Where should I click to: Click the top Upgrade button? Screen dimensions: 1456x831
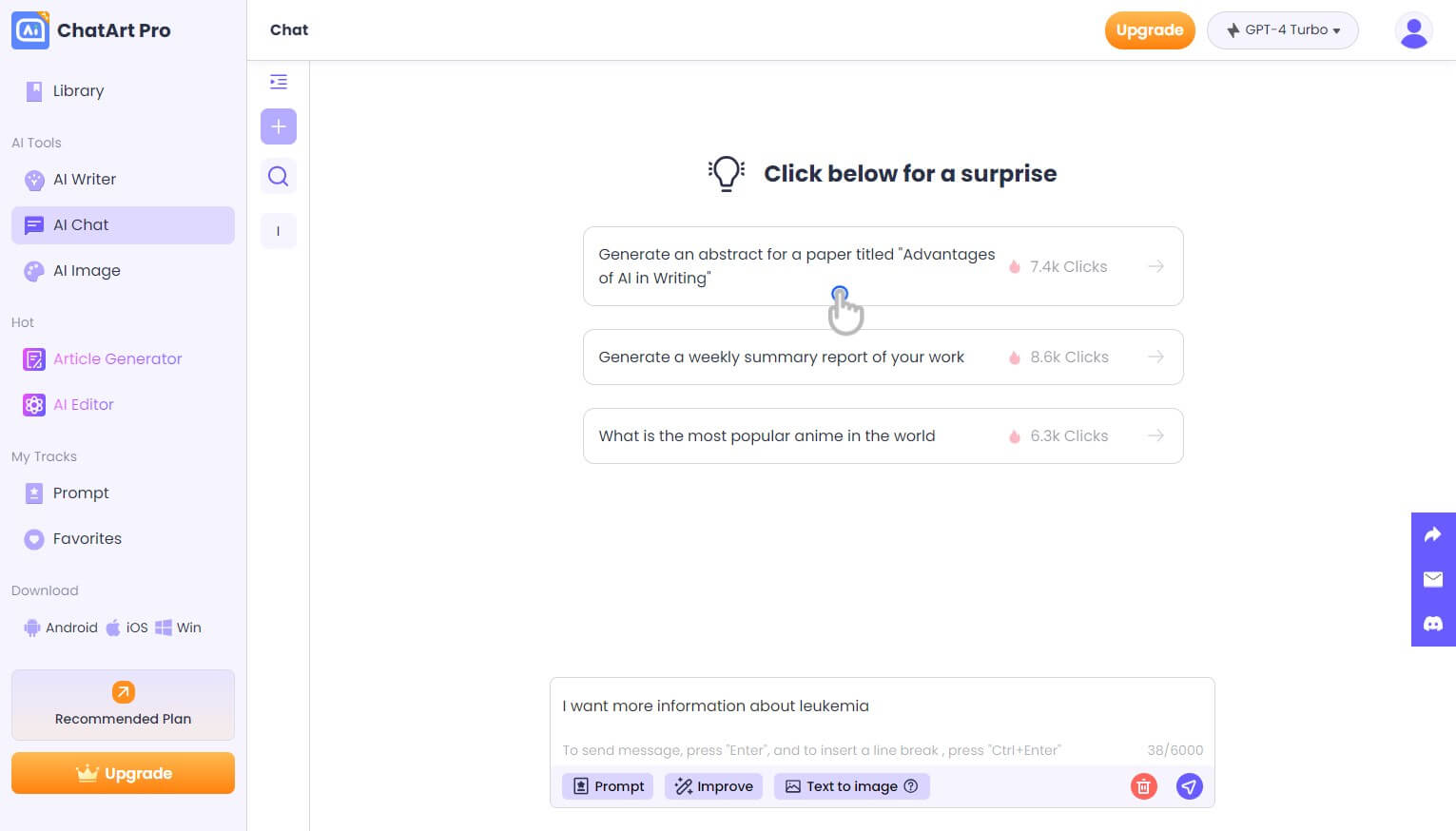point(1150,30)
